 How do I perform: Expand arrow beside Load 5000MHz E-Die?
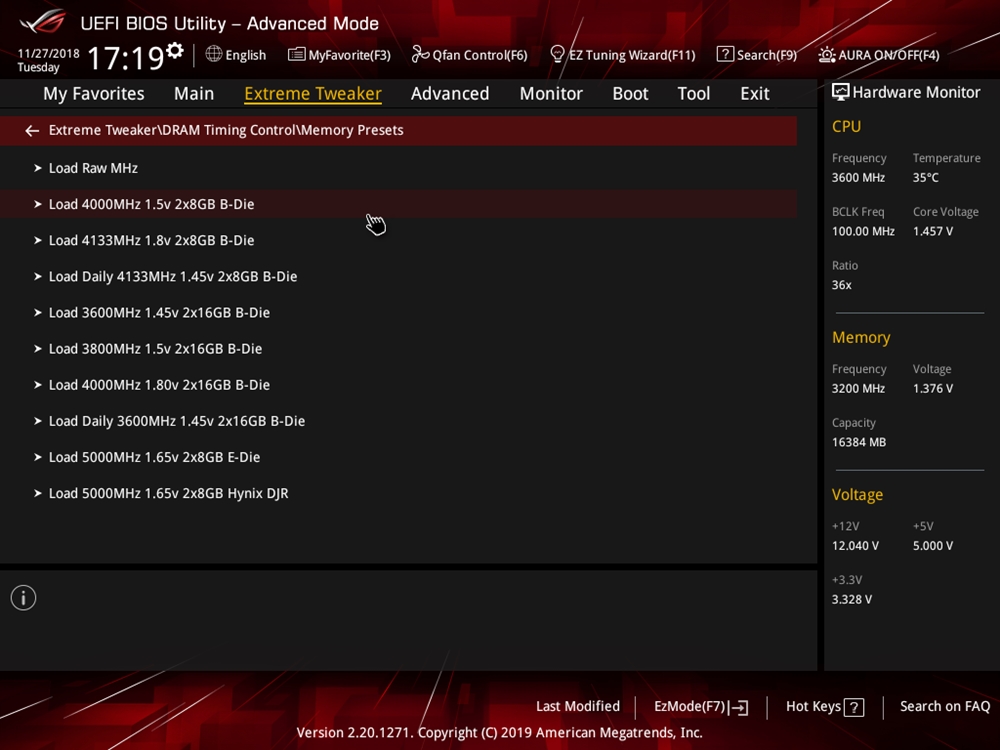click(38, 457)
